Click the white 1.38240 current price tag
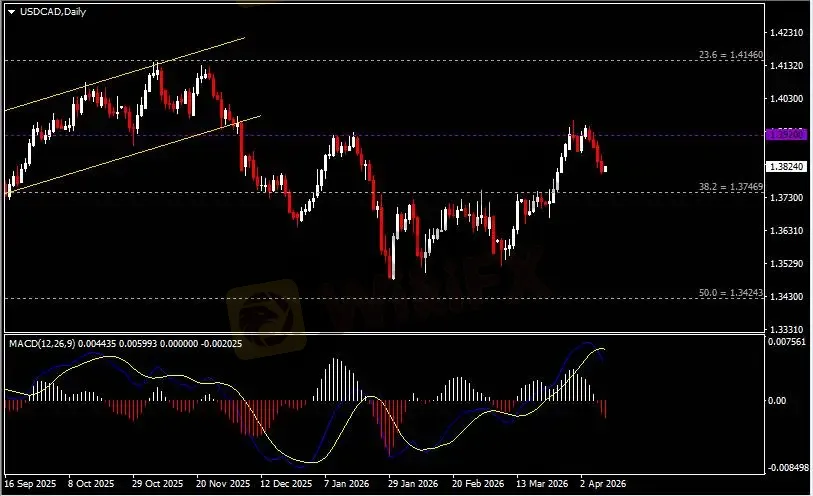This screenshot has width=813, height=496. (782, 167)
